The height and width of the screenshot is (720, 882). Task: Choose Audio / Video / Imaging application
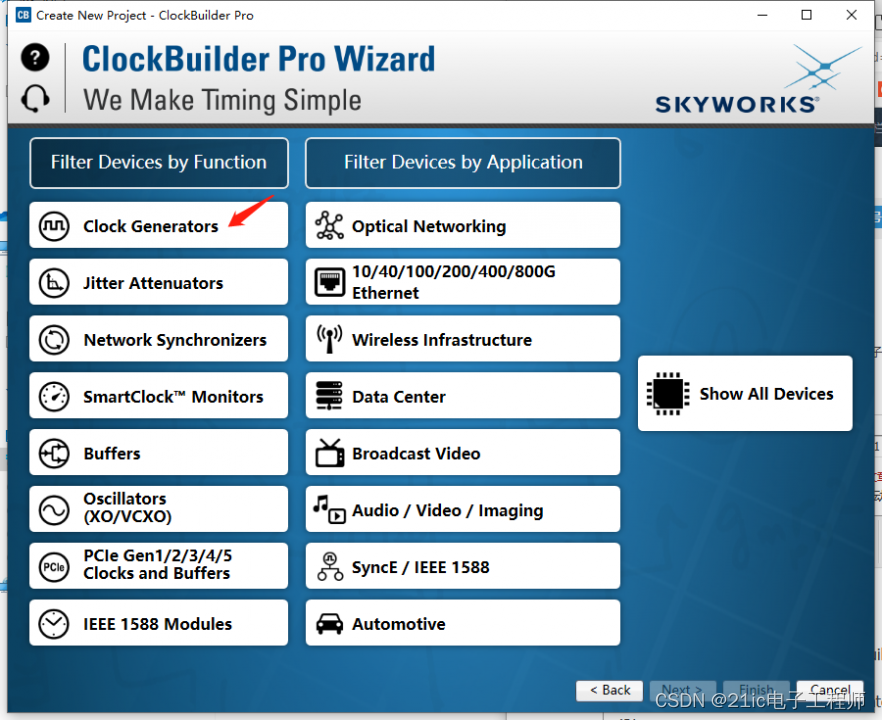[x=463, y=510]
